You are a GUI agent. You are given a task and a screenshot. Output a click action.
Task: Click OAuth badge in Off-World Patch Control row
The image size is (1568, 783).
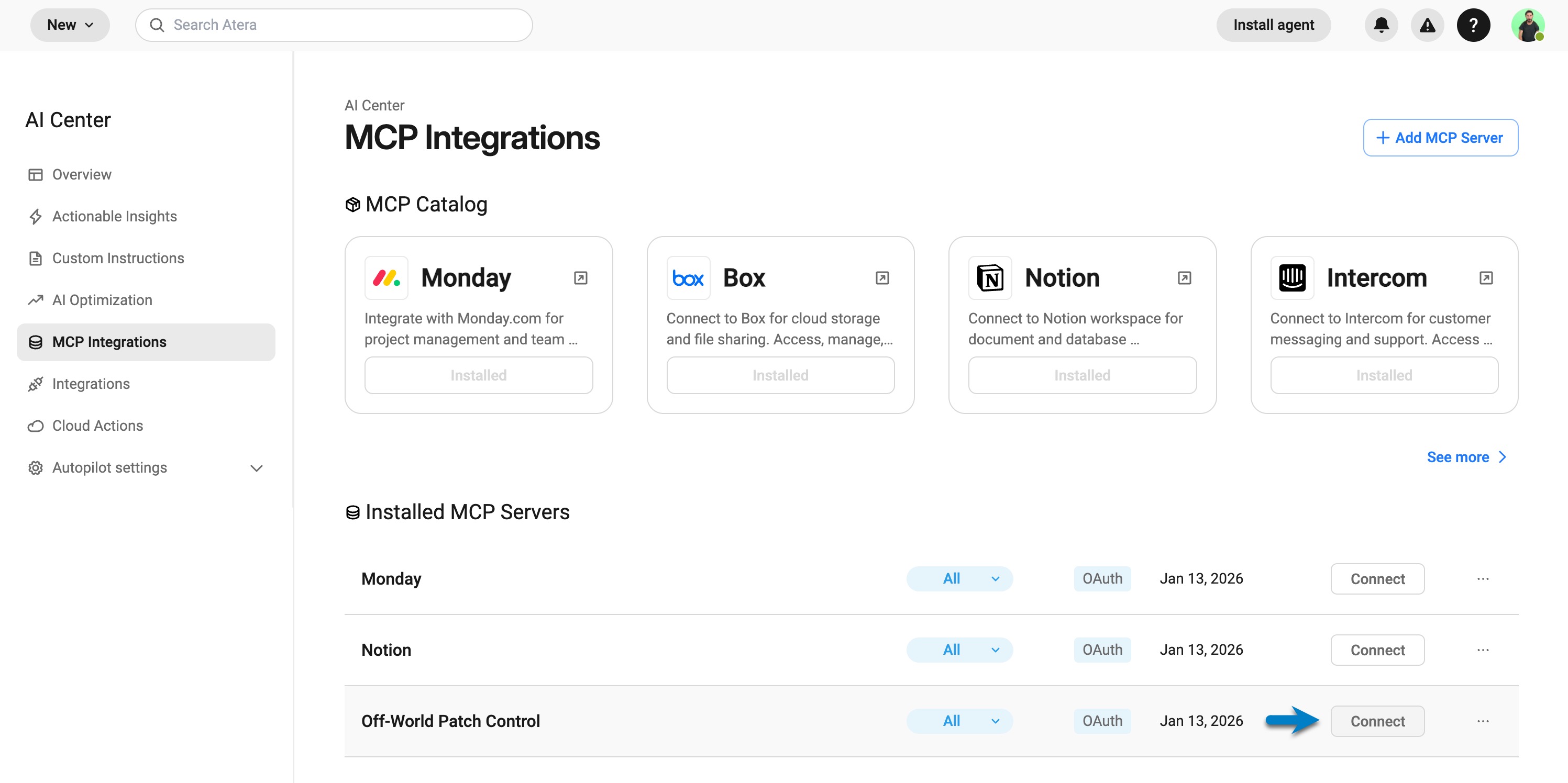(x=1102, y=721)
